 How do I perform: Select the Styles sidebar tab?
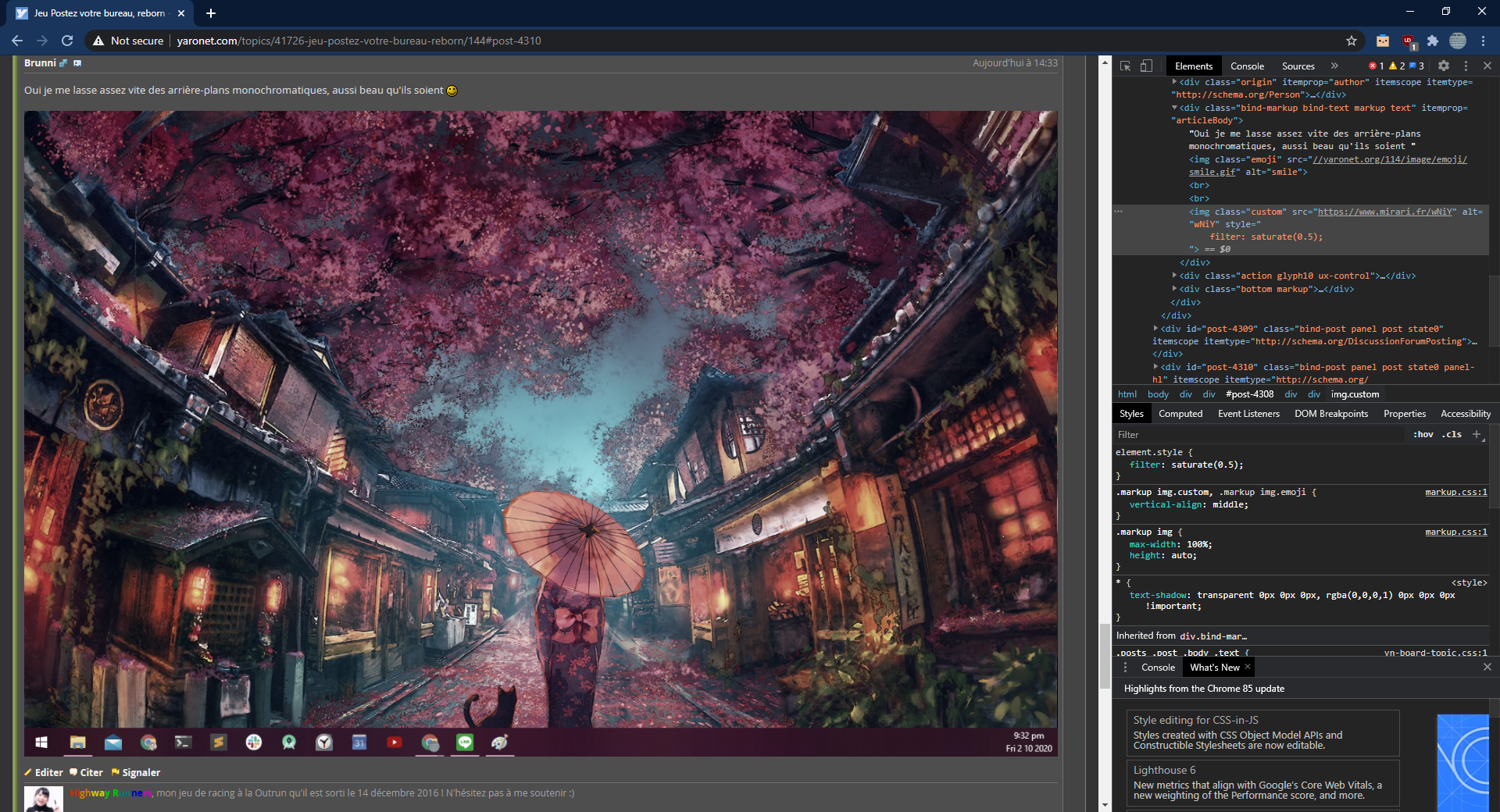(1131, 414)
